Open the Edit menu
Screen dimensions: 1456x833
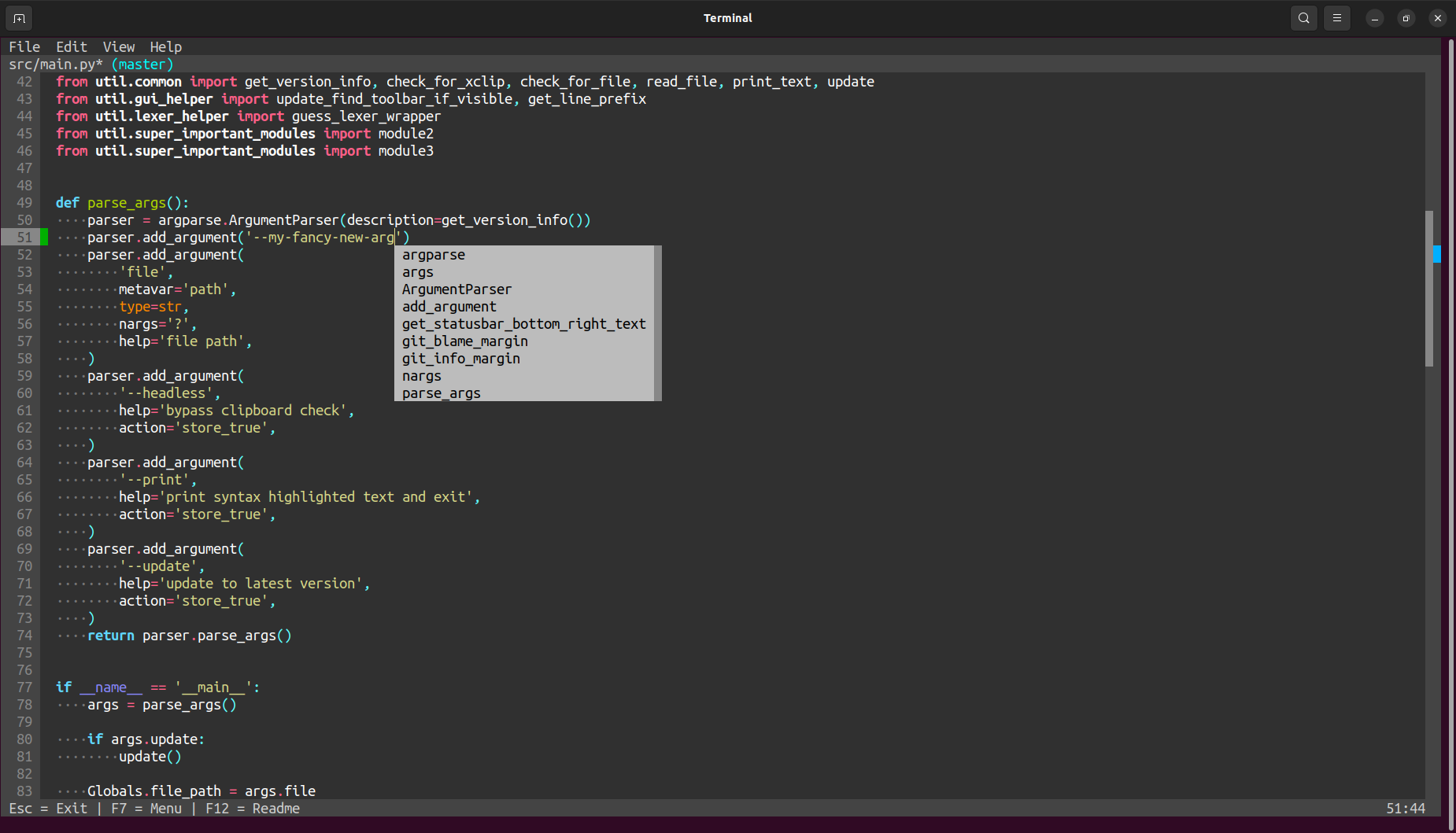[x=72, y=47]
